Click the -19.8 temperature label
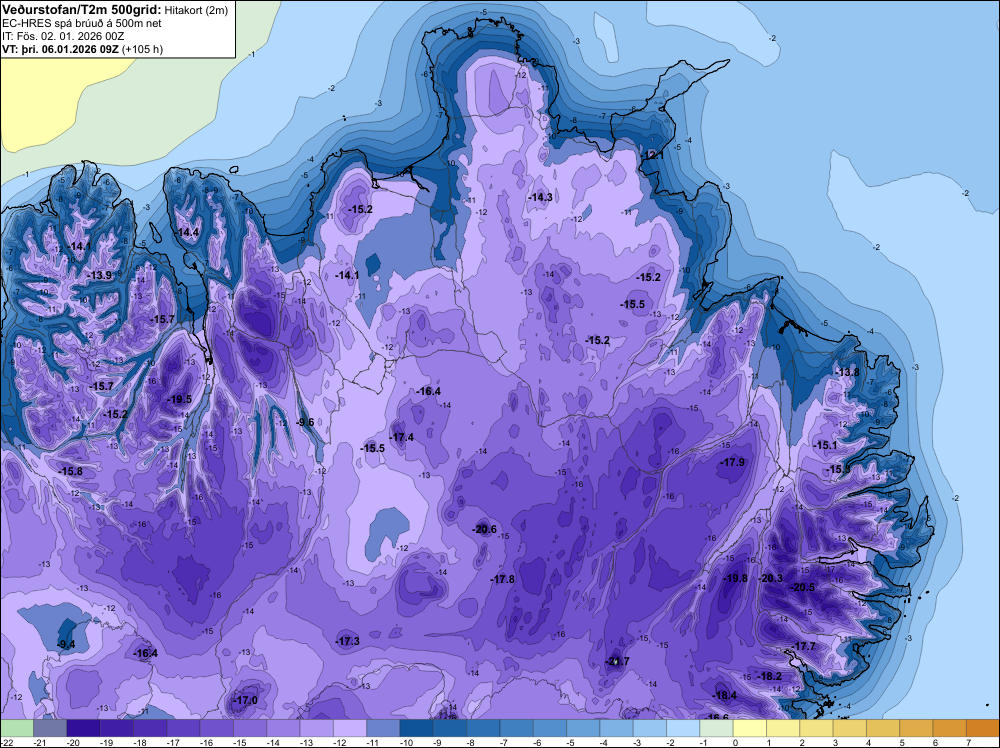Image resolution: width=1000 pixels, height=748 pixels. point(735,578)
